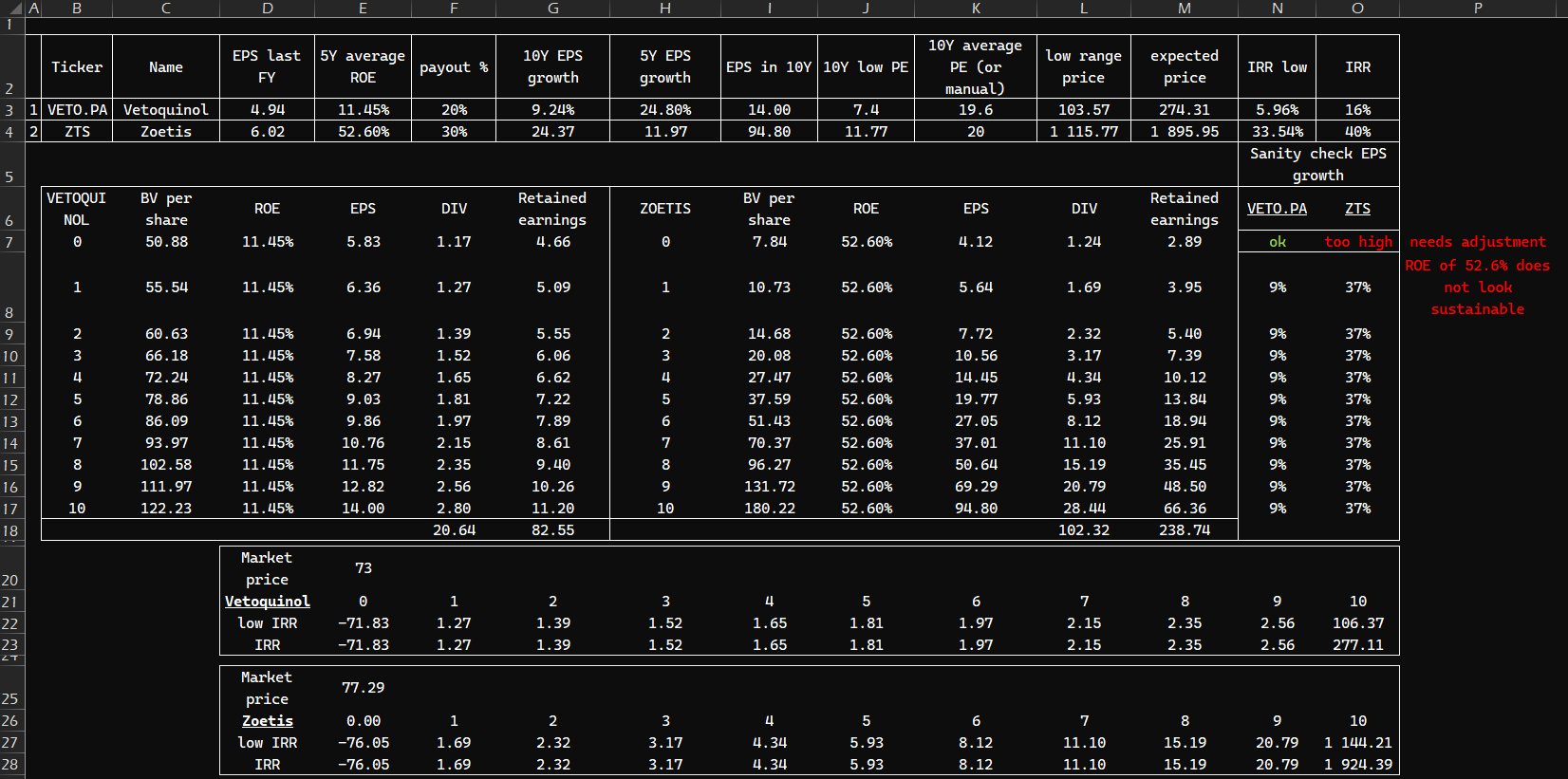Click the 16% IRR cell

pyautogui.click(x=1358, y=110)
